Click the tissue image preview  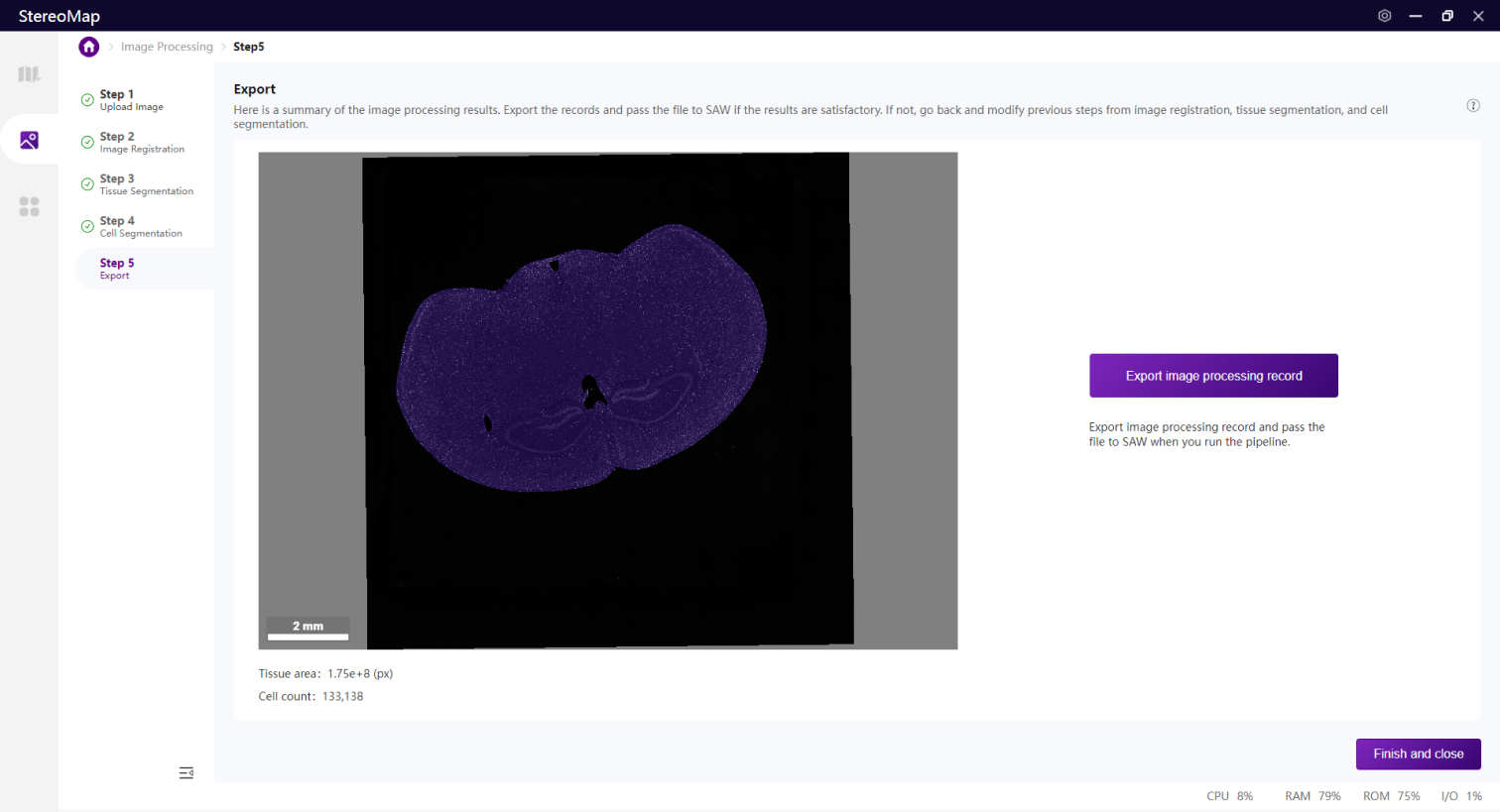click(607, 400)
